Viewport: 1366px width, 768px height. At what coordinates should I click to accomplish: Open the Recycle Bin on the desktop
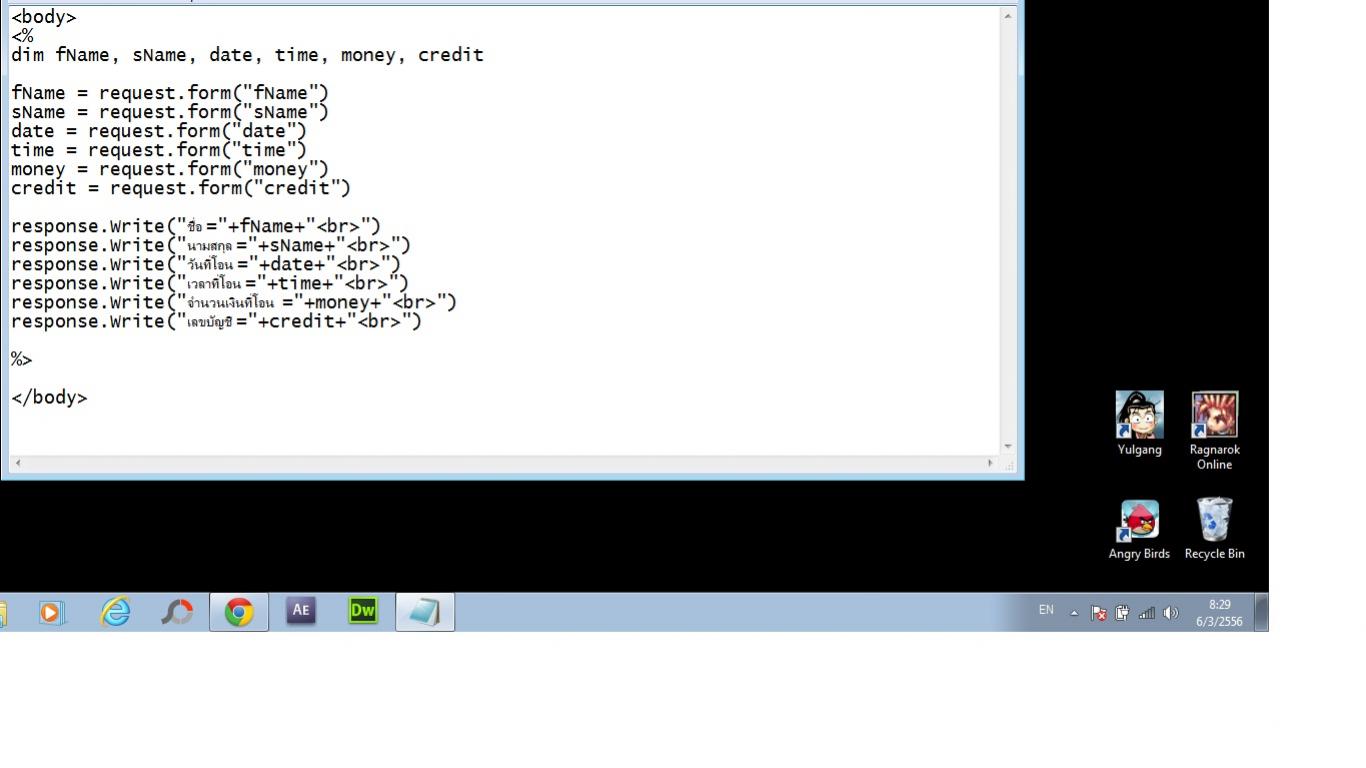pyautogui.click(x=1215, y=530)
